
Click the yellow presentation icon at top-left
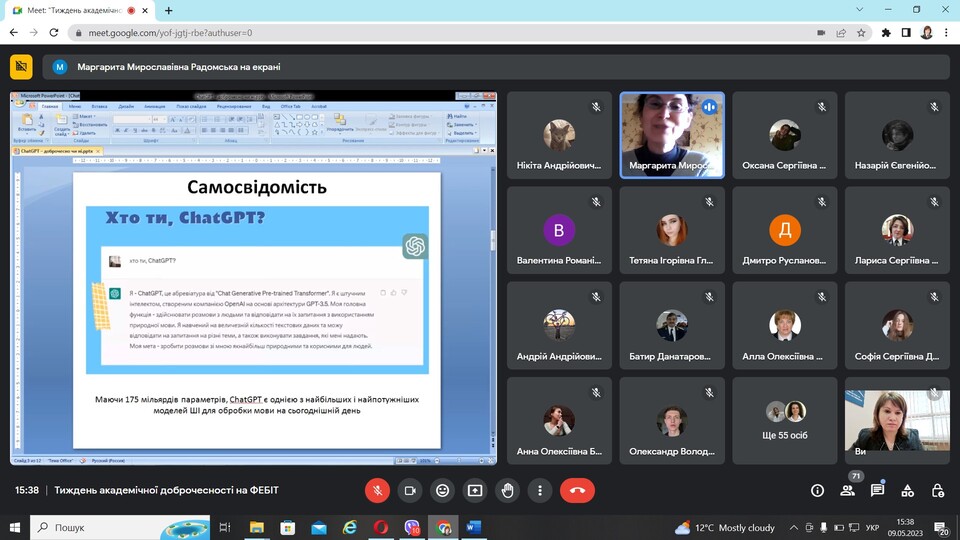coord(21,67)
